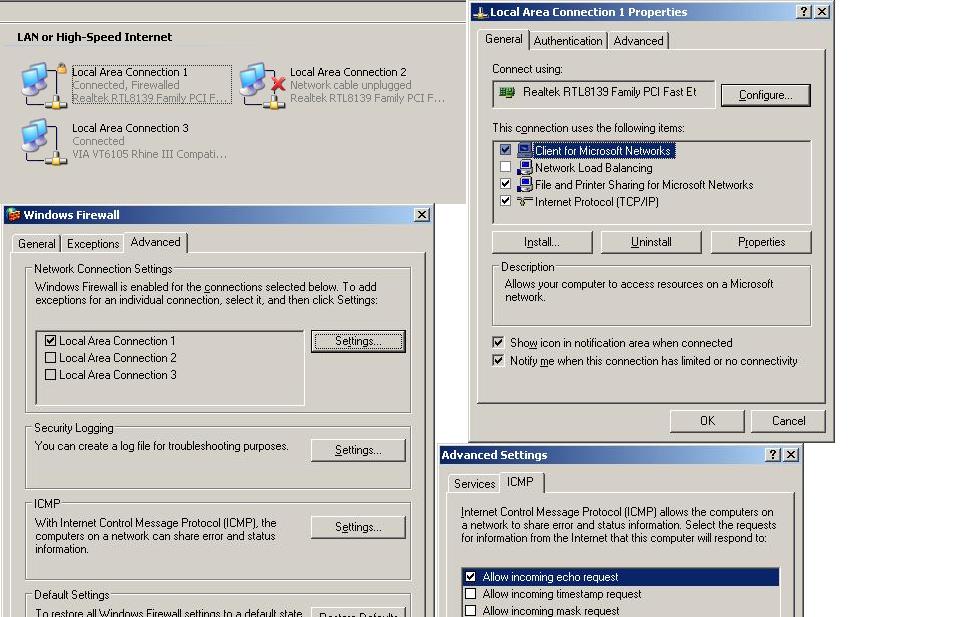The height and width of the screenshot is (617, 956).
Task: Click 'Allow incoming timestamp request' row text
Action: point(562,594)
